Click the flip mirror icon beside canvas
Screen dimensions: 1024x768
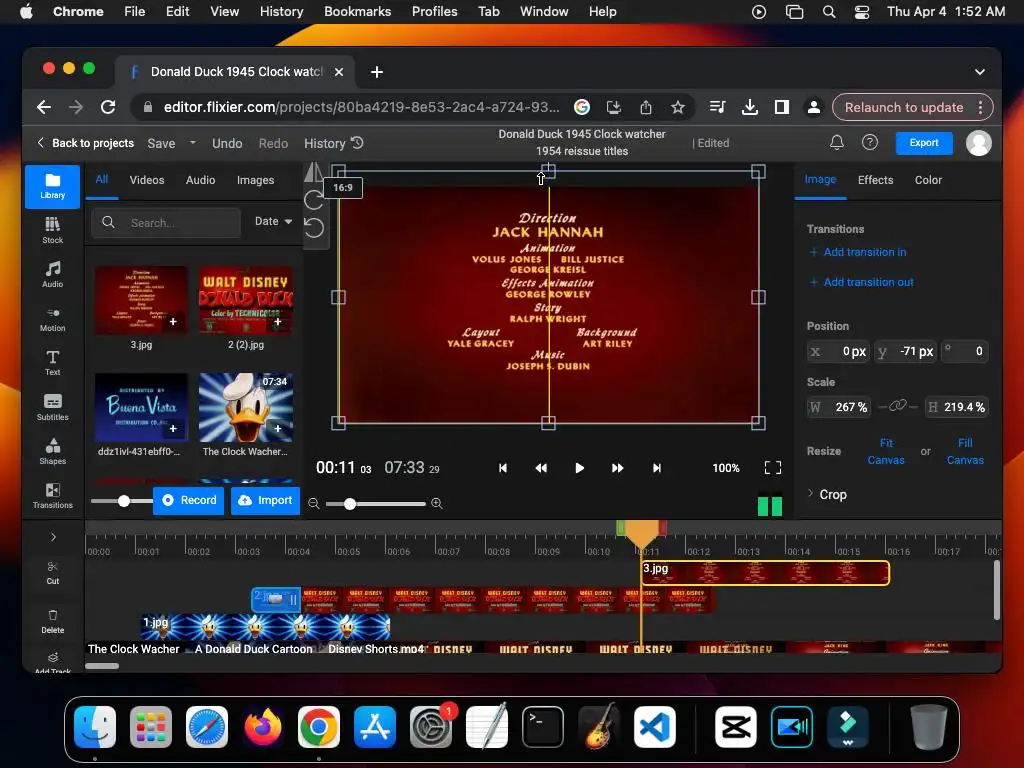tap(313, 172)
